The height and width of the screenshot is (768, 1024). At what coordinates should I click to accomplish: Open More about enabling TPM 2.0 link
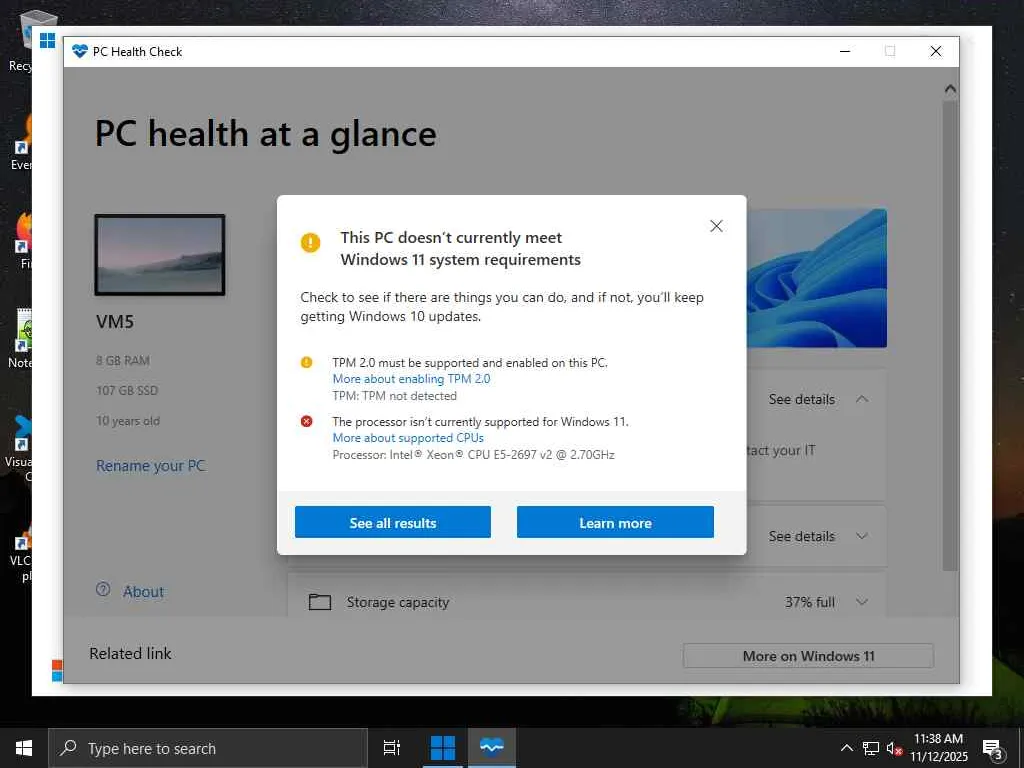411,379
